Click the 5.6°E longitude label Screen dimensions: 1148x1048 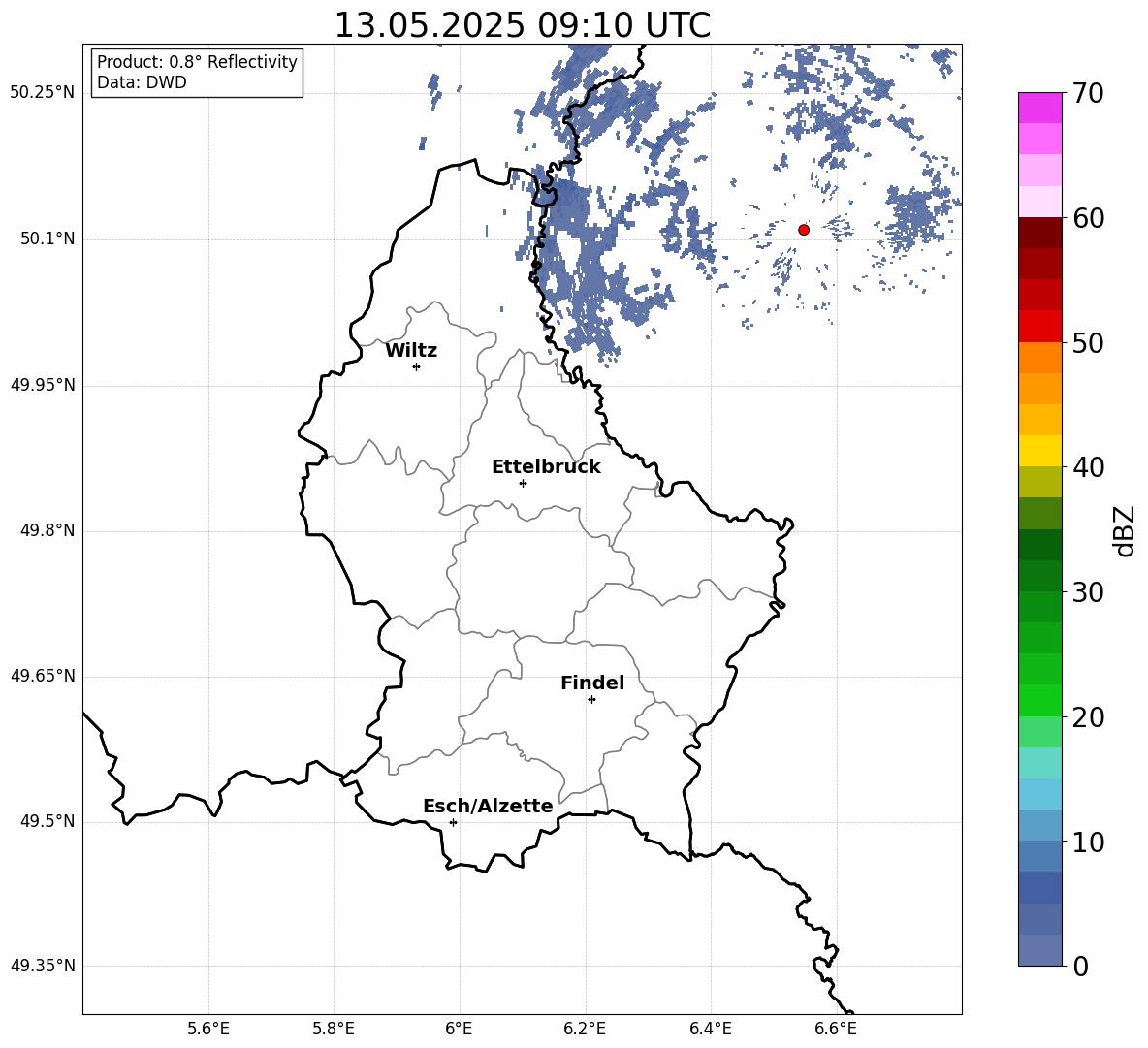coord(208,1029)
